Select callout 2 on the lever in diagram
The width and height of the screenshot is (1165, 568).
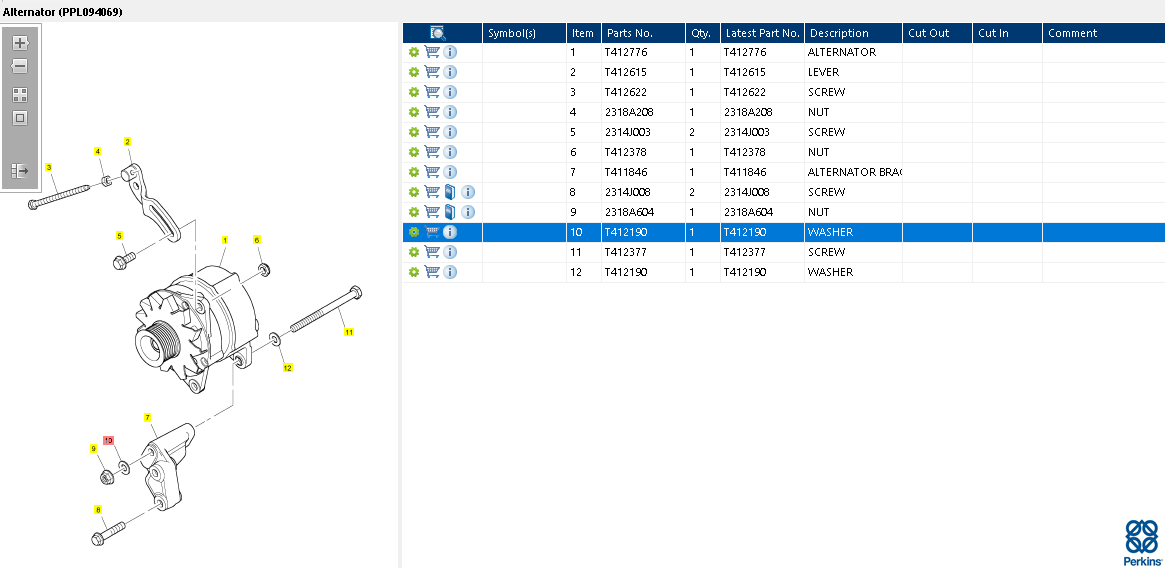[128, 141]
